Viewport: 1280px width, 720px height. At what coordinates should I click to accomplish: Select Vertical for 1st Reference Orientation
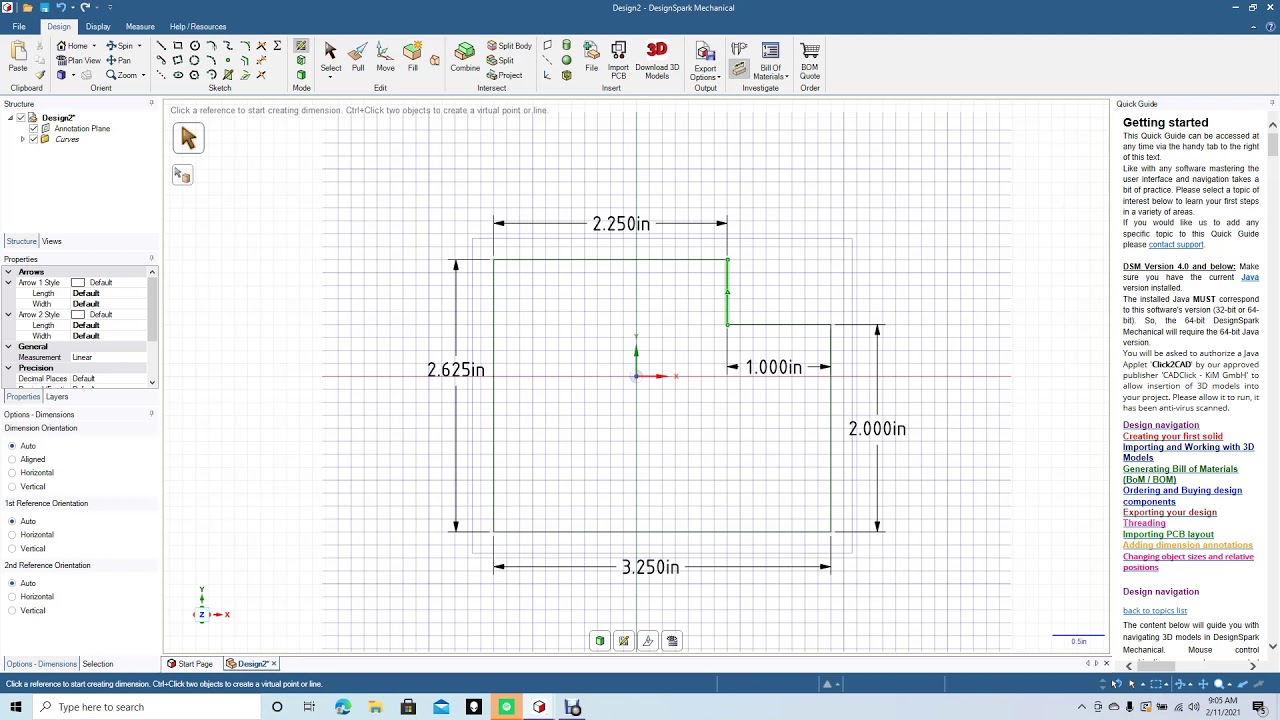[12, 549]
